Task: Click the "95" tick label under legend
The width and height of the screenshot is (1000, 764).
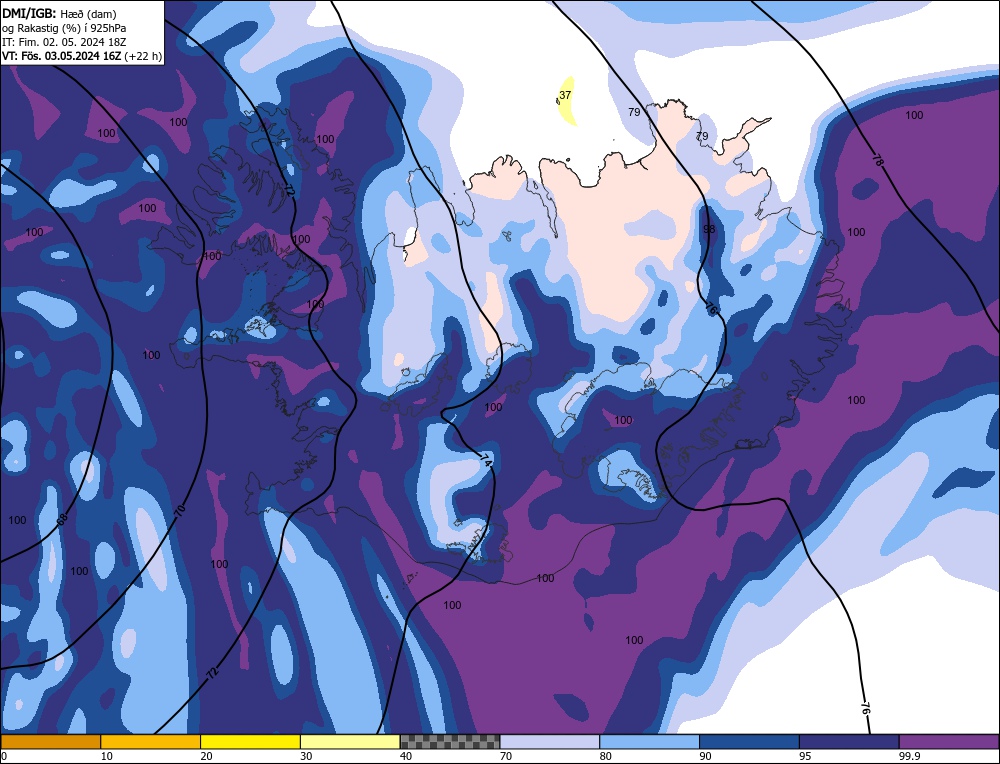Action: 805,756
